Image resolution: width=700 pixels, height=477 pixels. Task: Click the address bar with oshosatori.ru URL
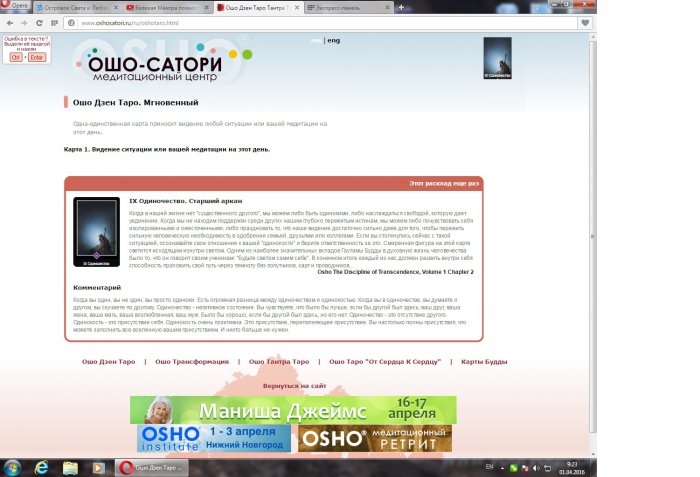[x=300, y=22]
